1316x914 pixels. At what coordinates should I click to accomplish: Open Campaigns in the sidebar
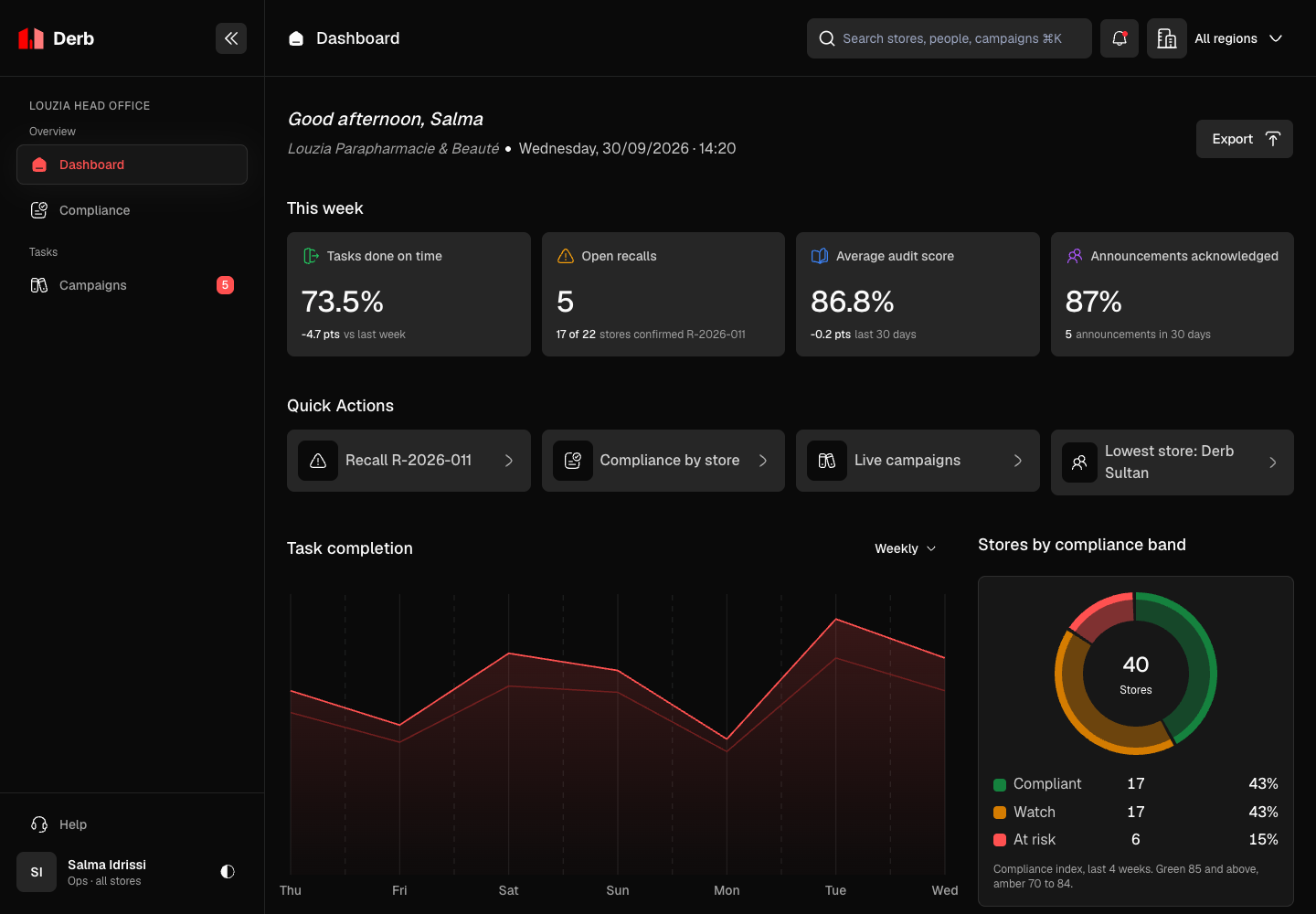pos(132,285)
